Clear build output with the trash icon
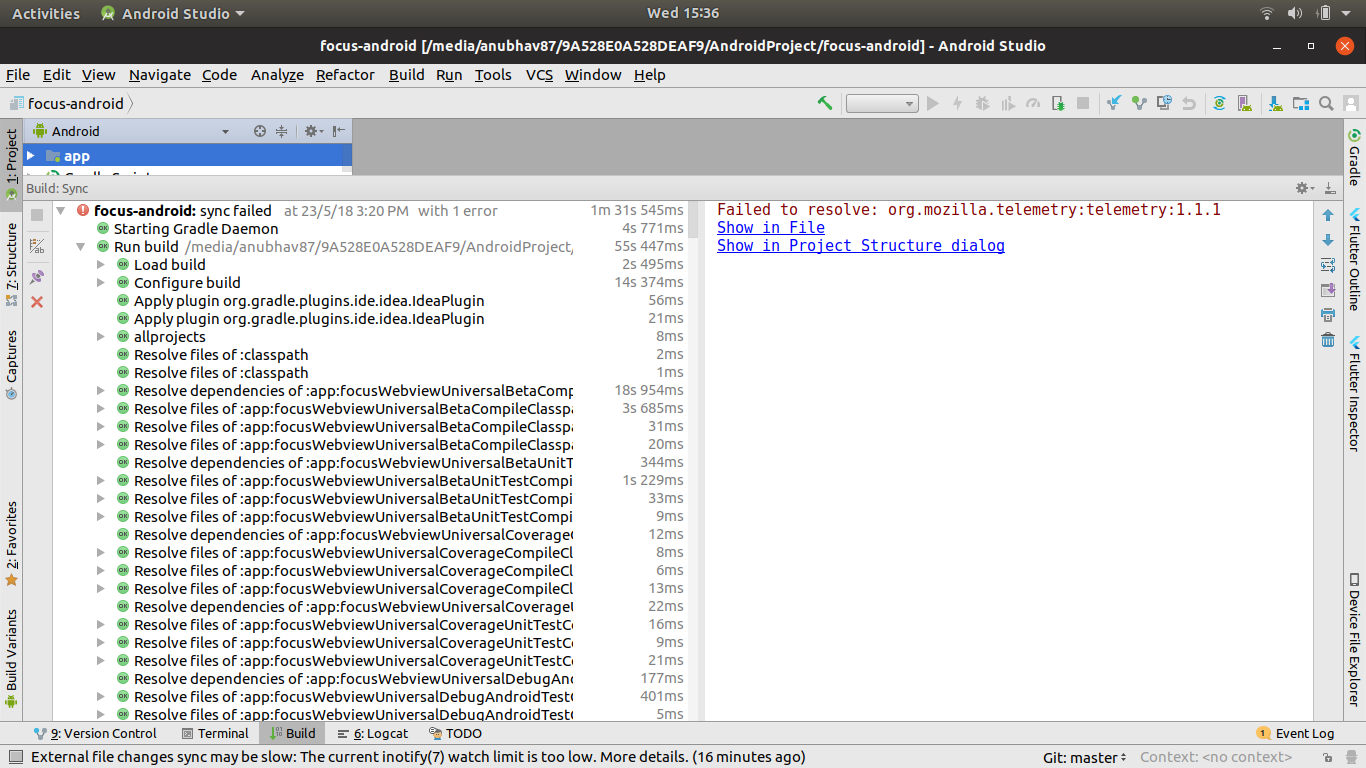 click(1327, 339)
